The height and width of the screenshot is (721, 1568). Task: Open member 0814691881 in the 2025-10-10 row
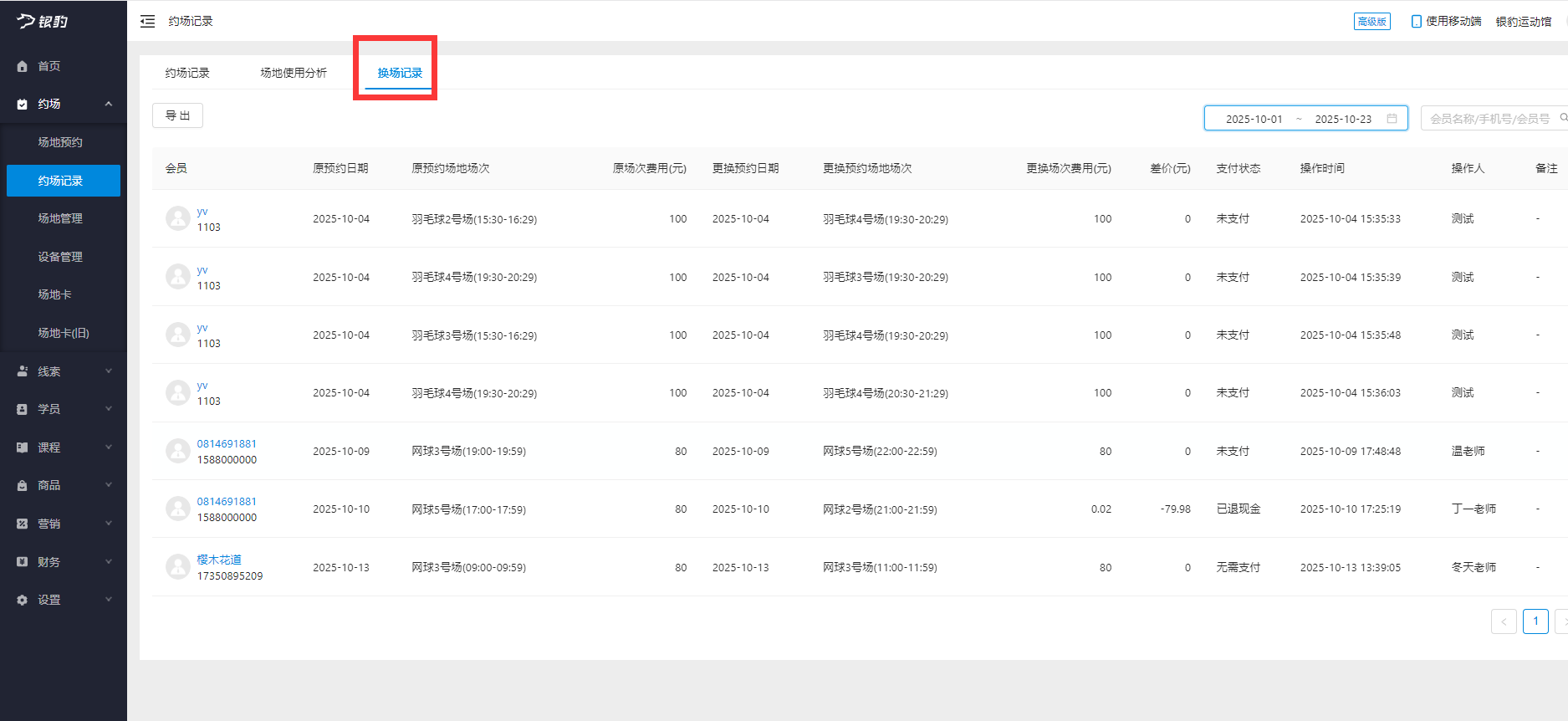click(x=227, y=502)
